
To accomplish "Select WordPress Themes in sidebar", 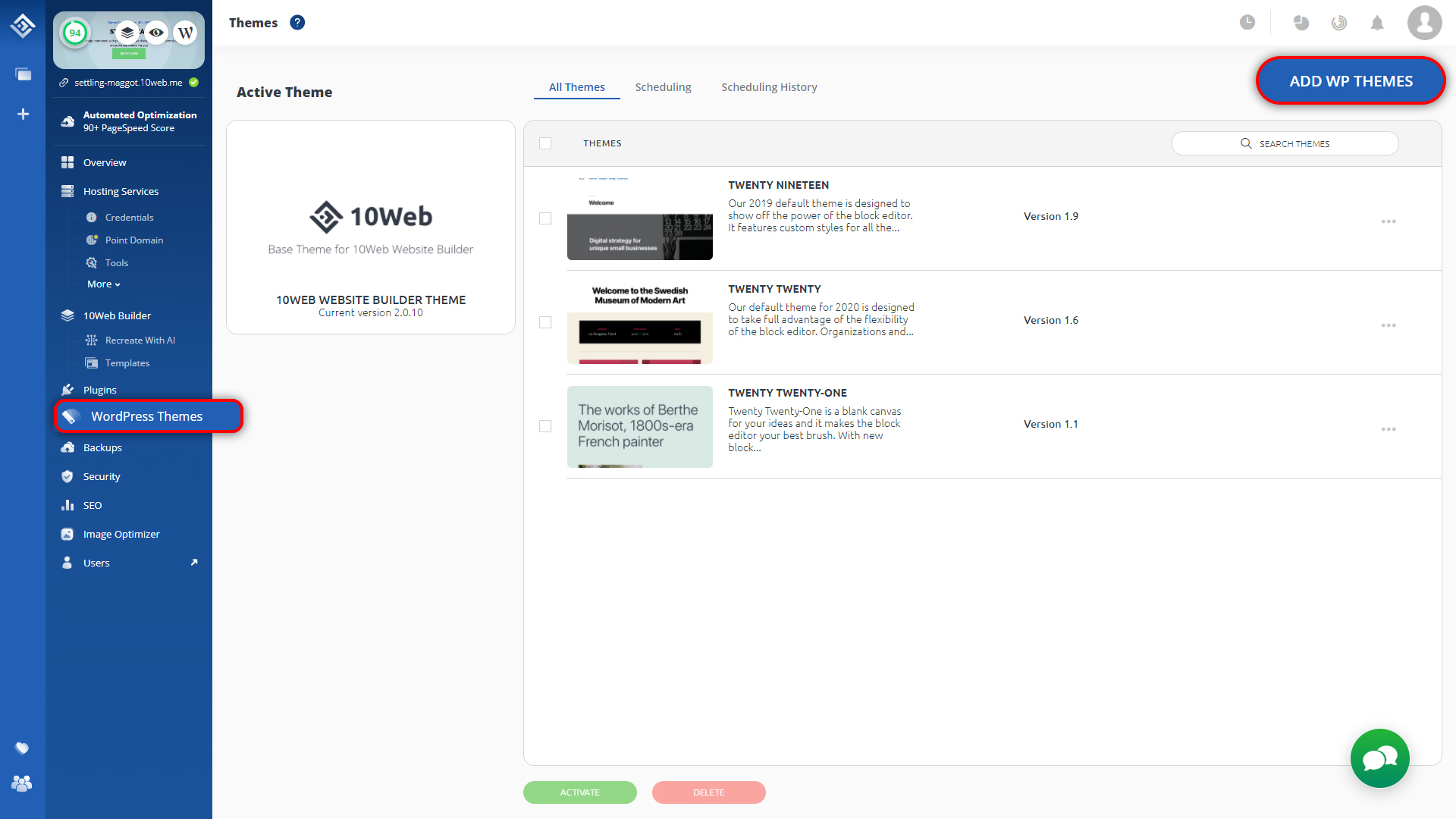I will tap(149, 416).
